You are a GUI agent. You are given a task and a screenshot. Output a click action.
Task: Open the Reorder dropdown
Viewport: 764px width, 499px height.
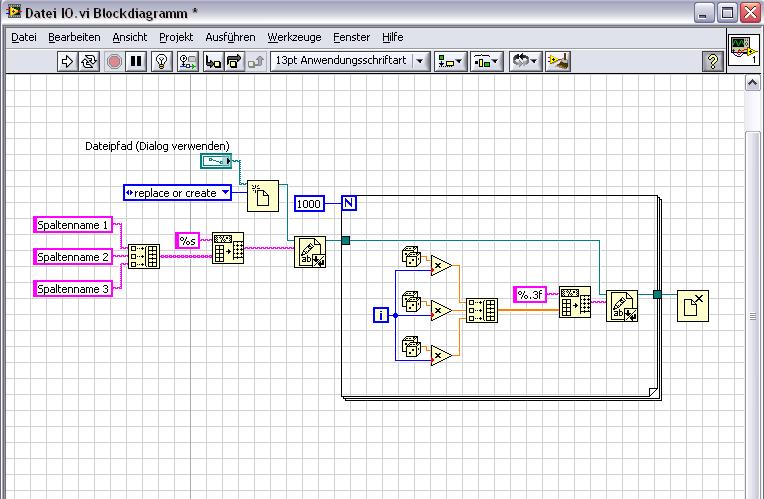tap(525, 61)
